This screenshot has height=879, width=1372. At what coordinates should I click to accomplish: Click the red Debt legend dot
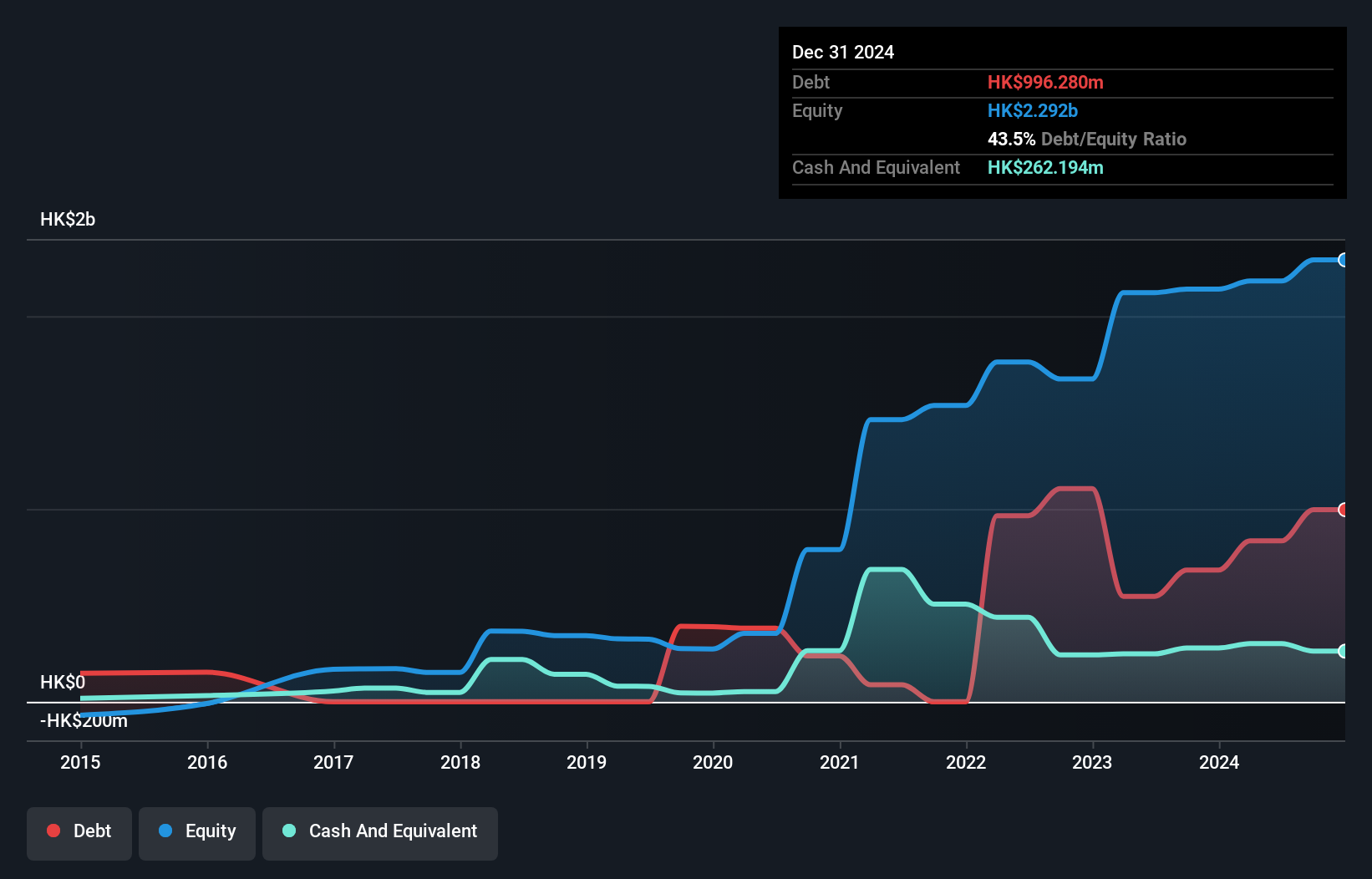53,831
